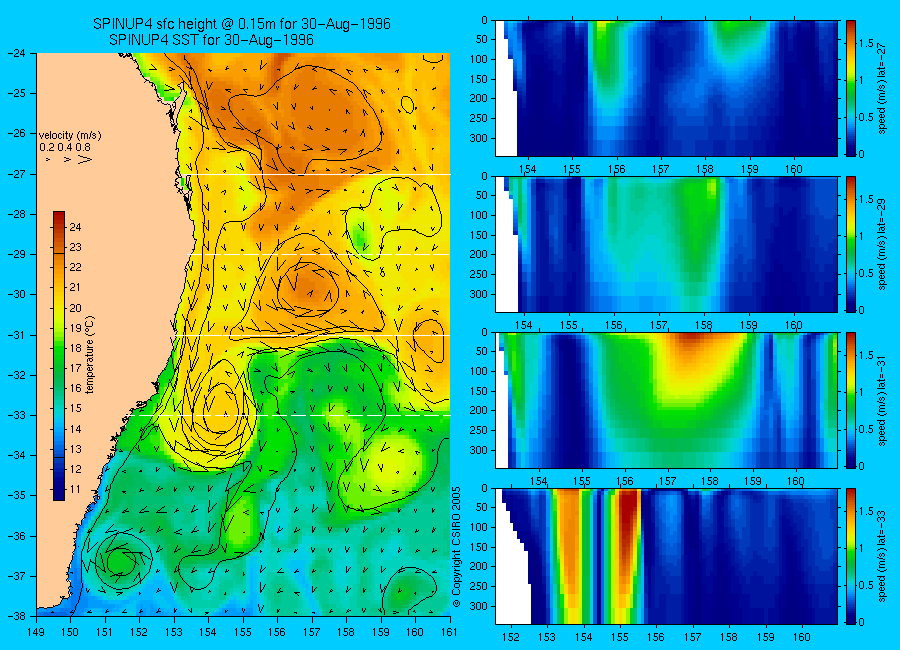
Task: Click the lat=-33 speed cross-section panel
Action: [x=666, y=556]
